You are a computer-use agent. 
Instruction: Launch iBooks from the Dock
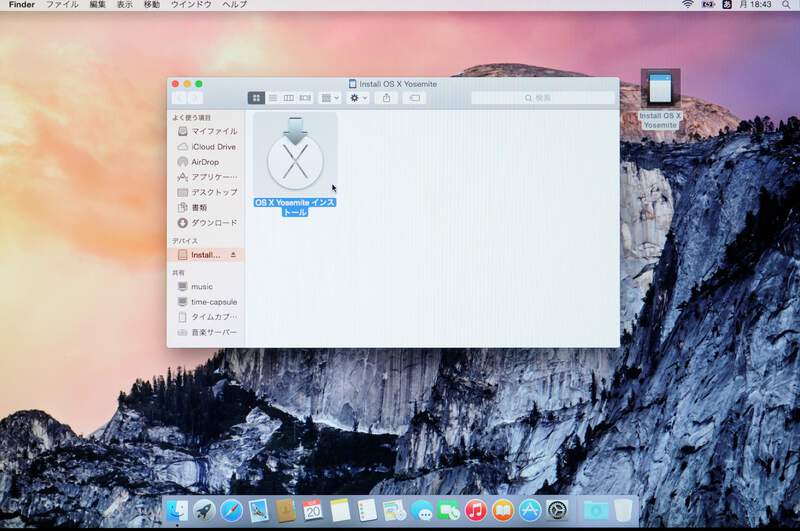pos(503,510)
